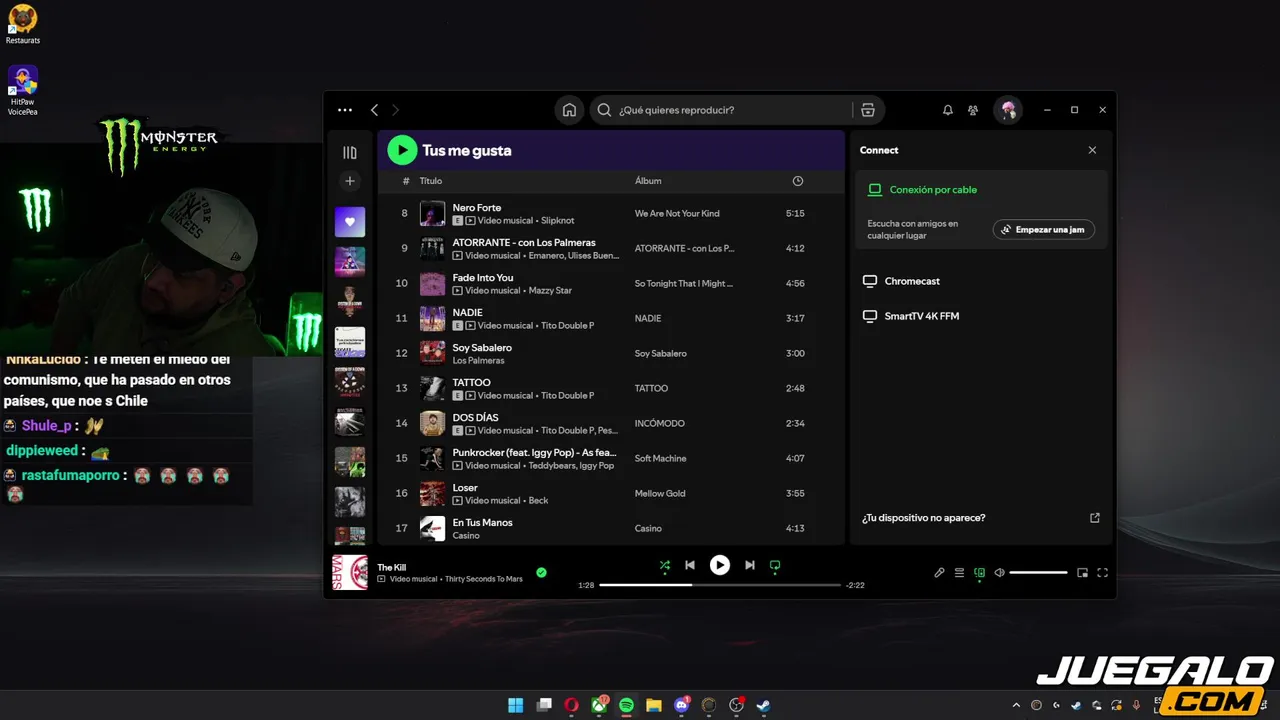Adjust the volume slider
This screenshot has height=720, width=1280.
tap(1038, 573)
